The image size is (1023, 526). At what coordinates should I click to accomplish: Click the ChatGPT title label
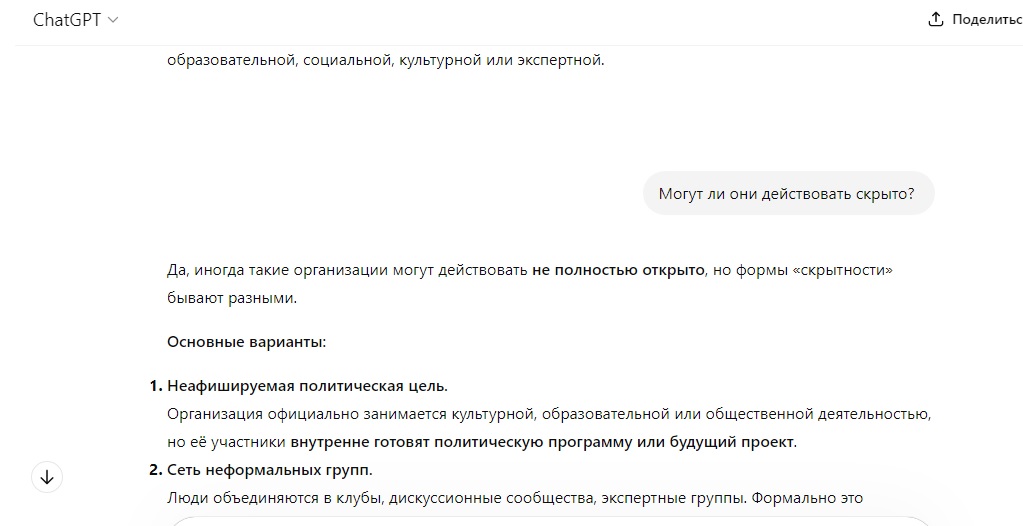[x=67, y=20]
